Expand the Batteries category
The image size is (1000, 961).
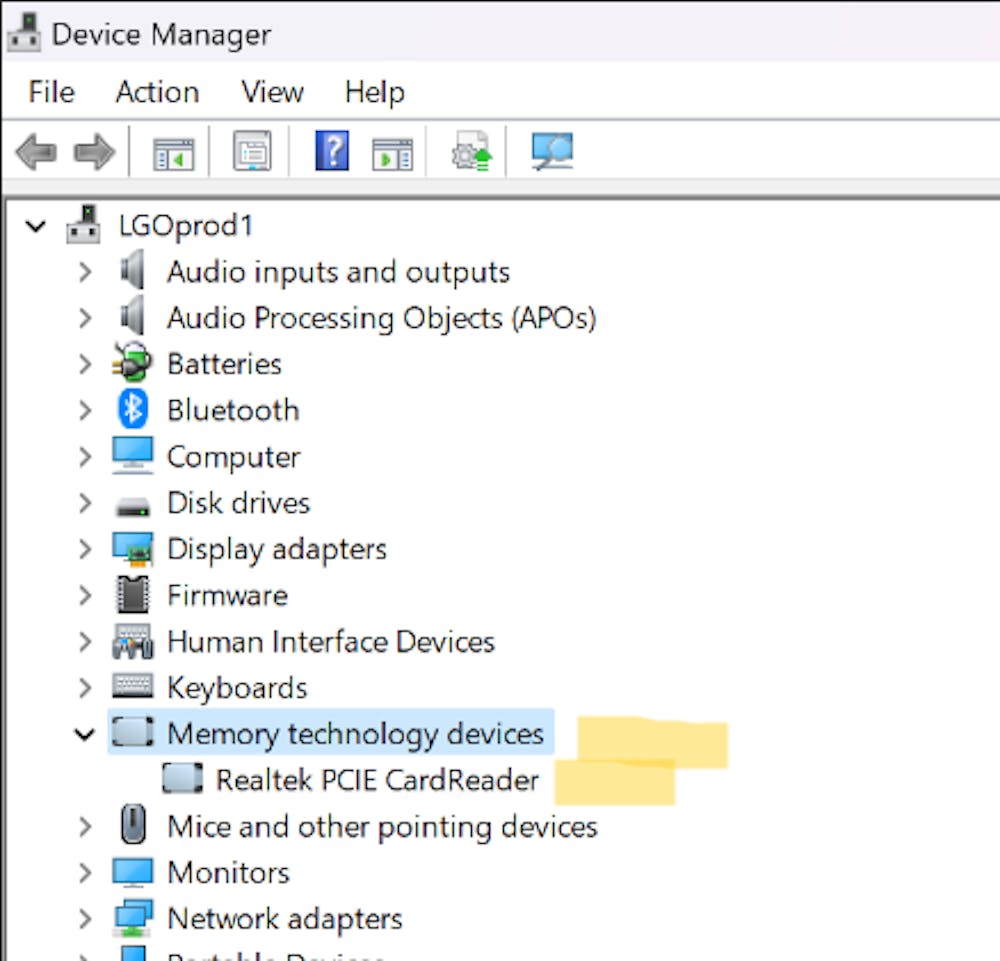85,364
